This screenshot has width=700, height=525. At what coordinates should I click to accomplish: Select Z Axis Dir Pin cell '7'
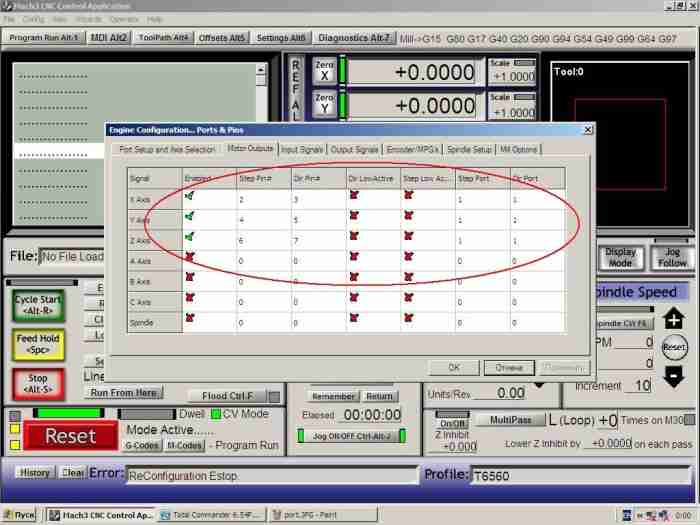point(318,241)
